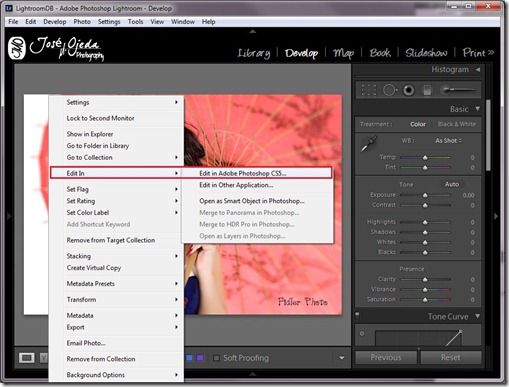Switch to the Print module
Image resolution: width=509 pixels, height=387 pixels.
(474, 53)
